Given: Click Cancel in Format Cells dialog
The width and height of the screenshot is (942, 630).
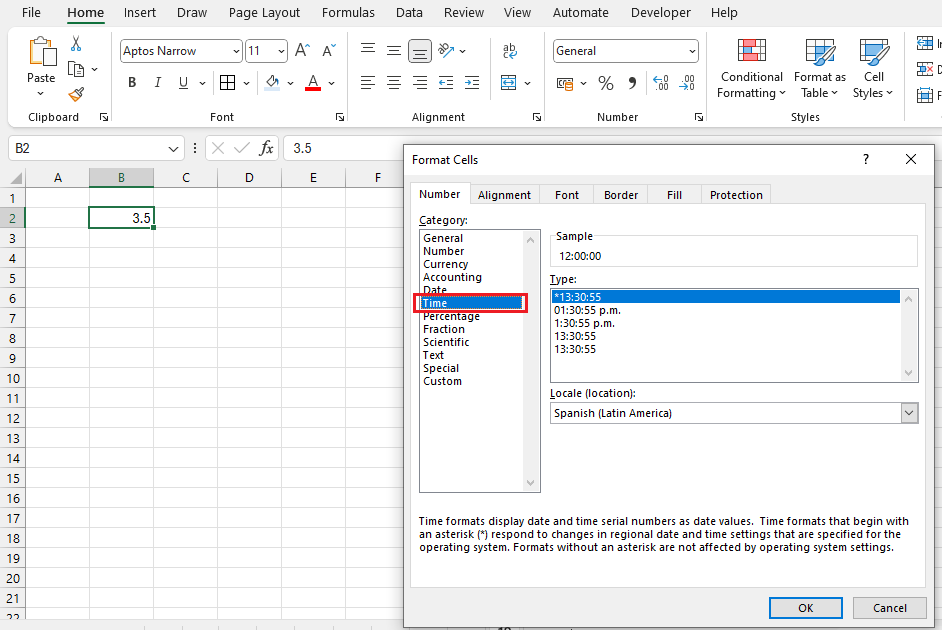Looking at the screenshot, I should [889, 608].
